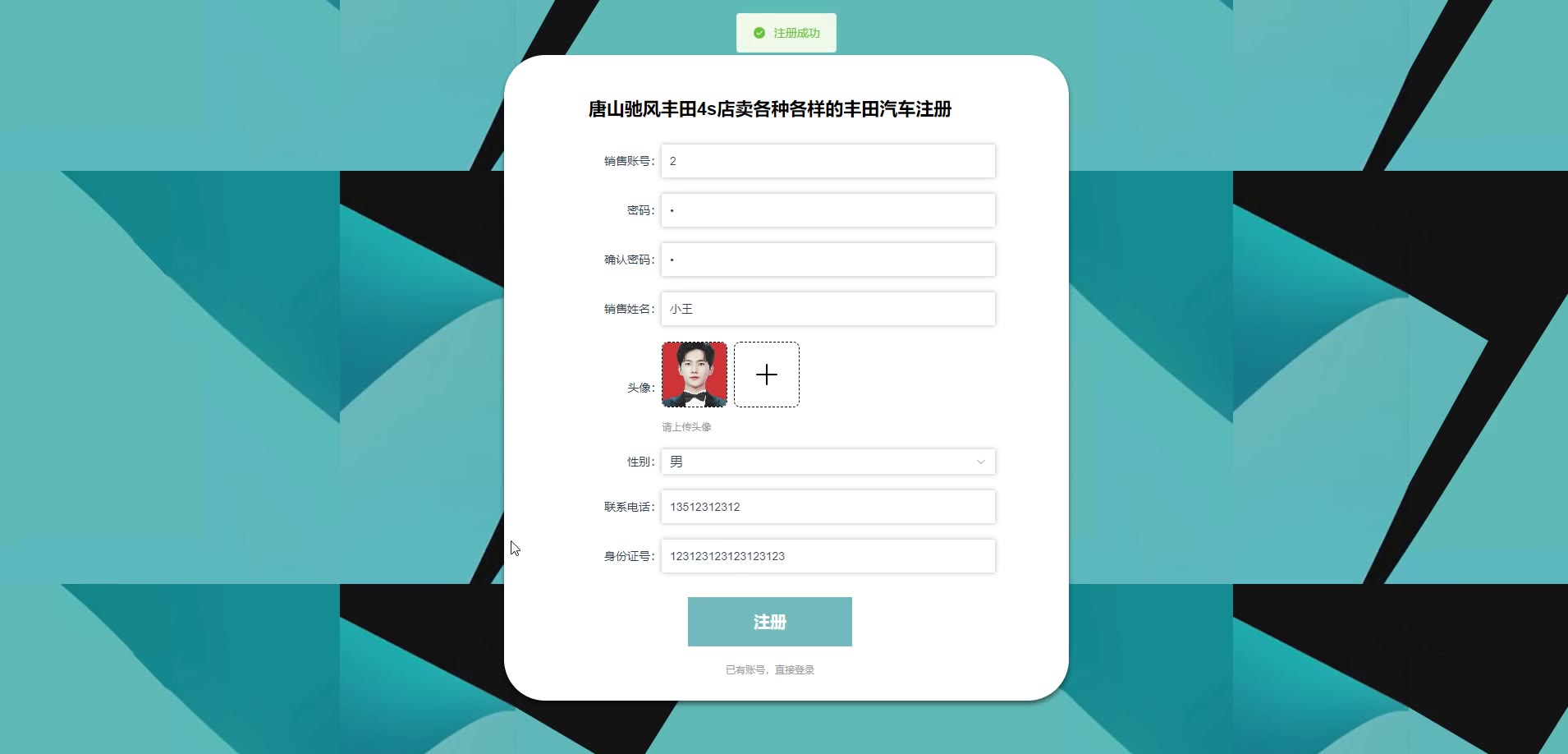Focus the 销售账号 input field
The width and height of the screenshot is (1568, 754).
[828, 161]
